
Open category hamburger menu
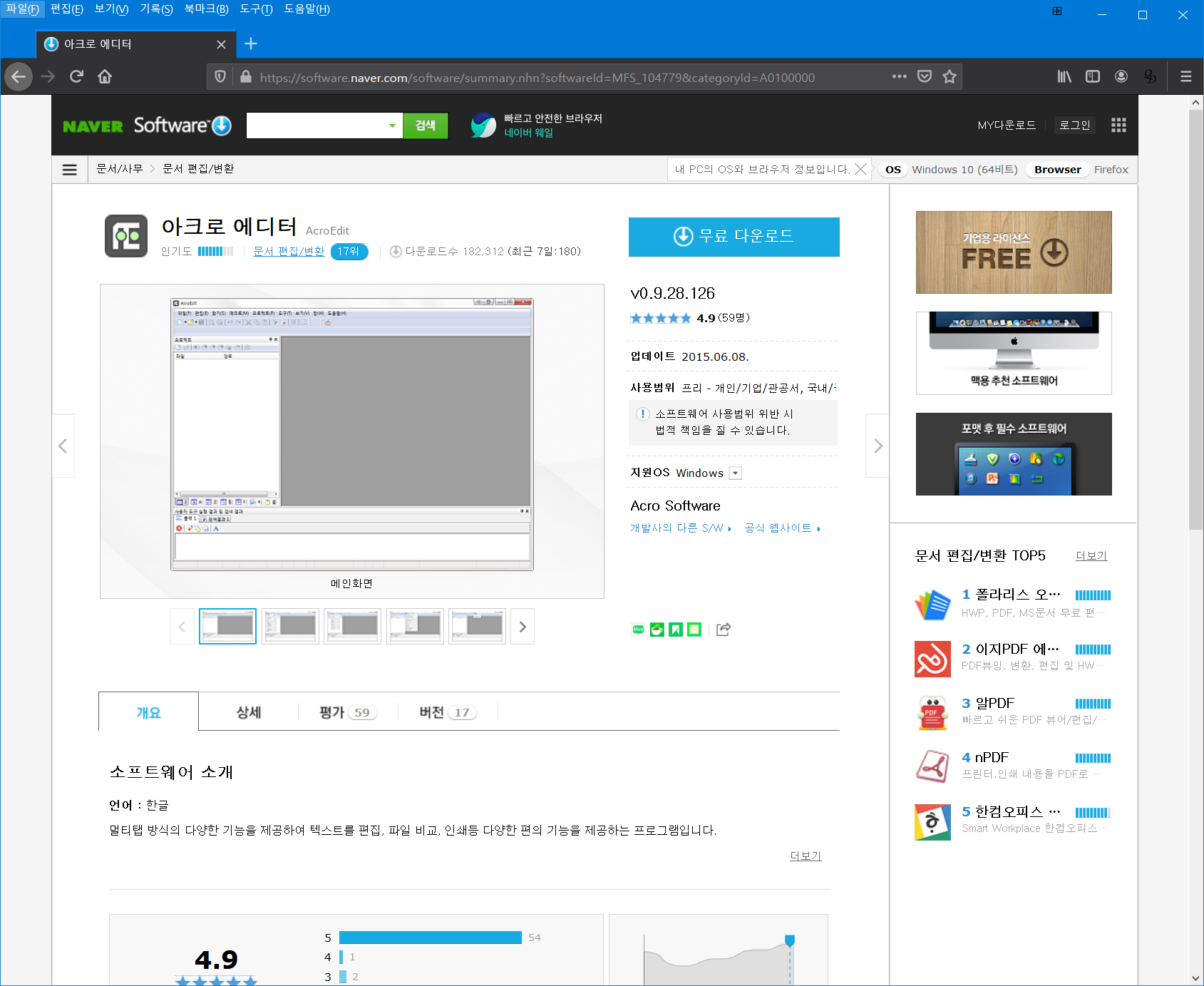point(70,170)
